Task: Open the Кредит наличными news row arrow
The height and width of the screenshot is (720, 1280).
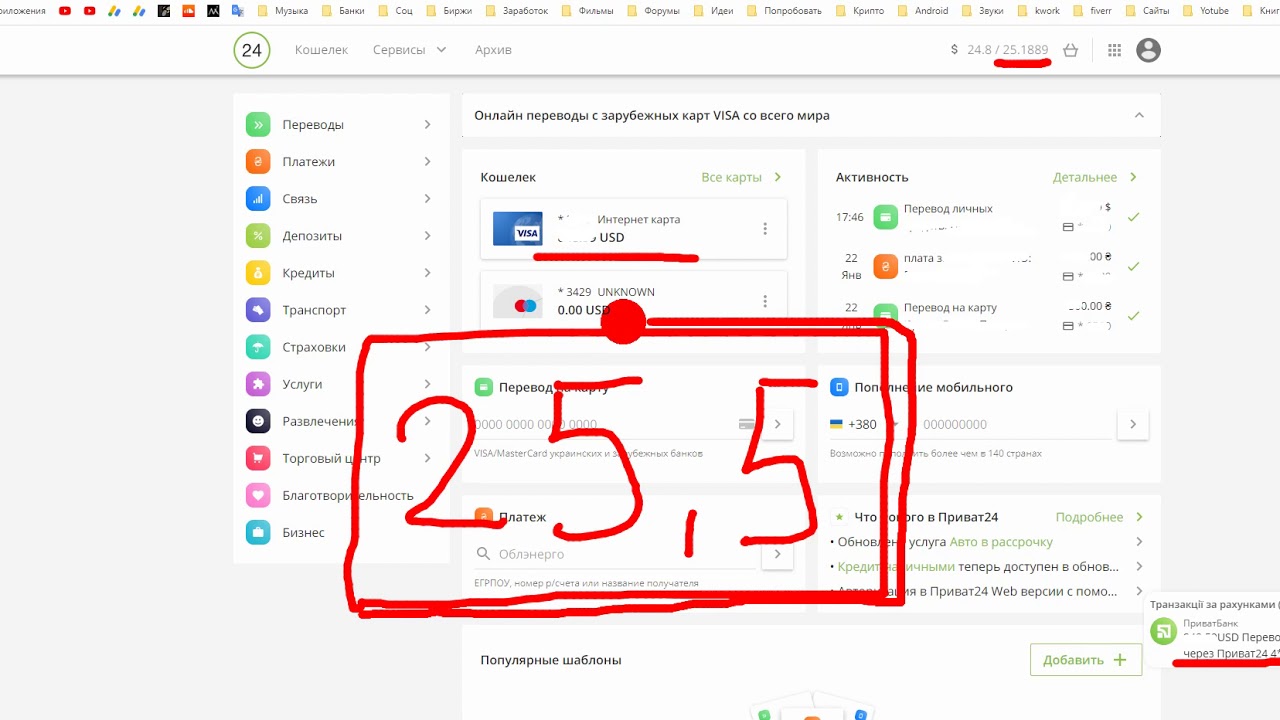Action: coord(1139,566)
